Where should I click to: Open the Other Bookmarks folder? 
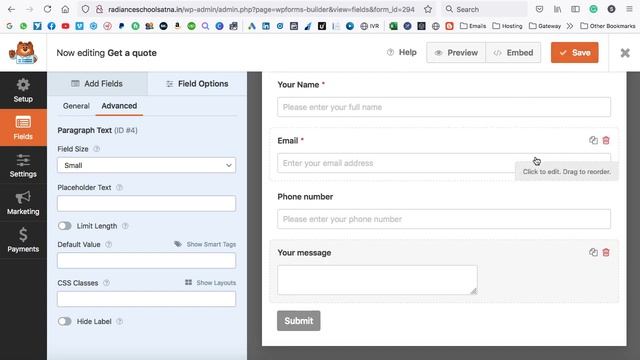coord(608,26)
